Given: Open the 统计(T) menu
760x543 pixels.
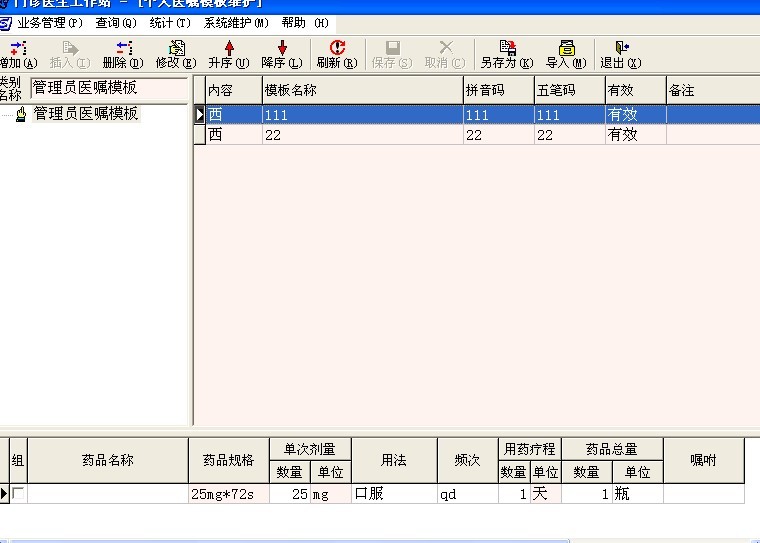Looking at the screenshot, I should coord(170,23).
